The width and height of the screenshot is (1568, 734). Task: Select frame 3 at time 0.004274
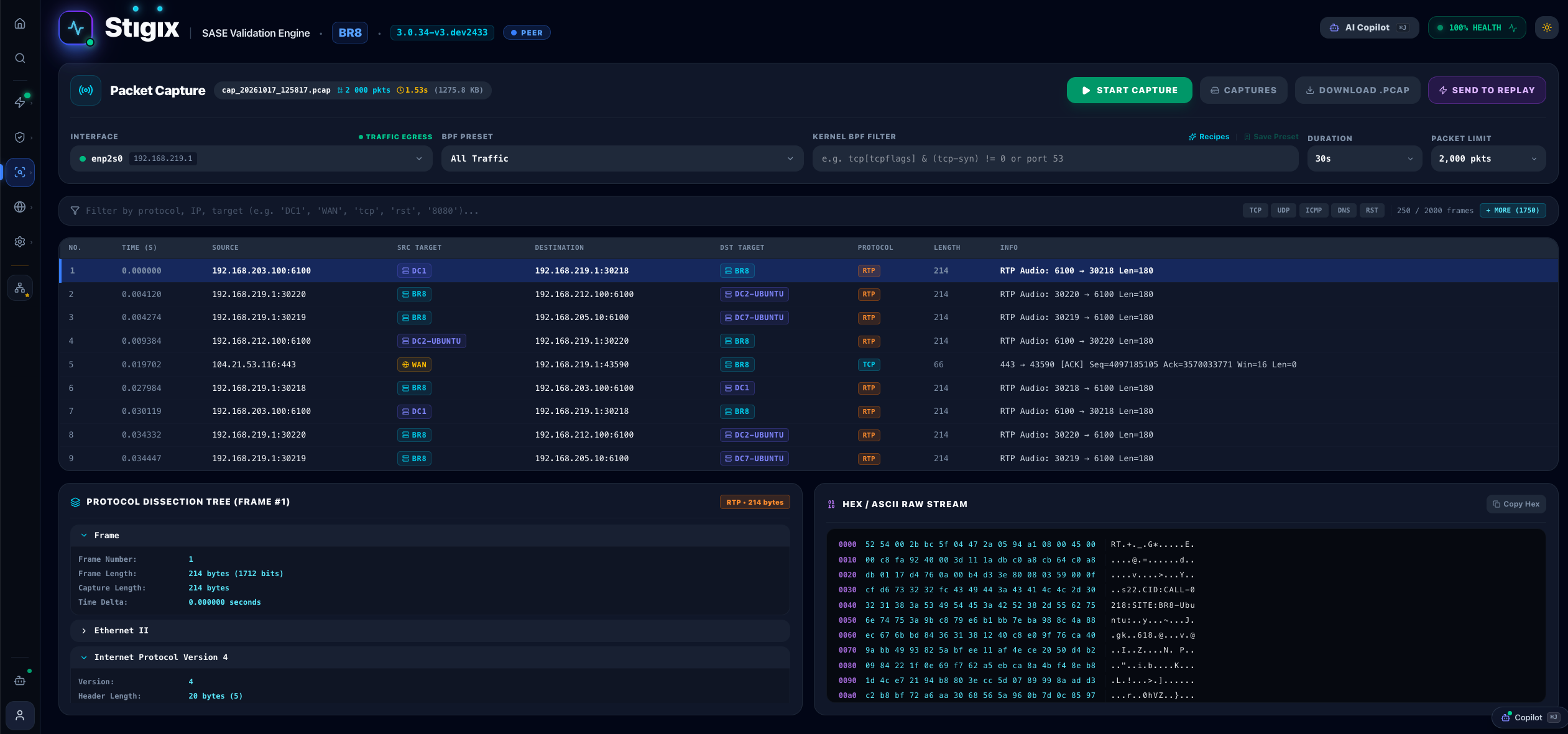[x=808, y=318]
